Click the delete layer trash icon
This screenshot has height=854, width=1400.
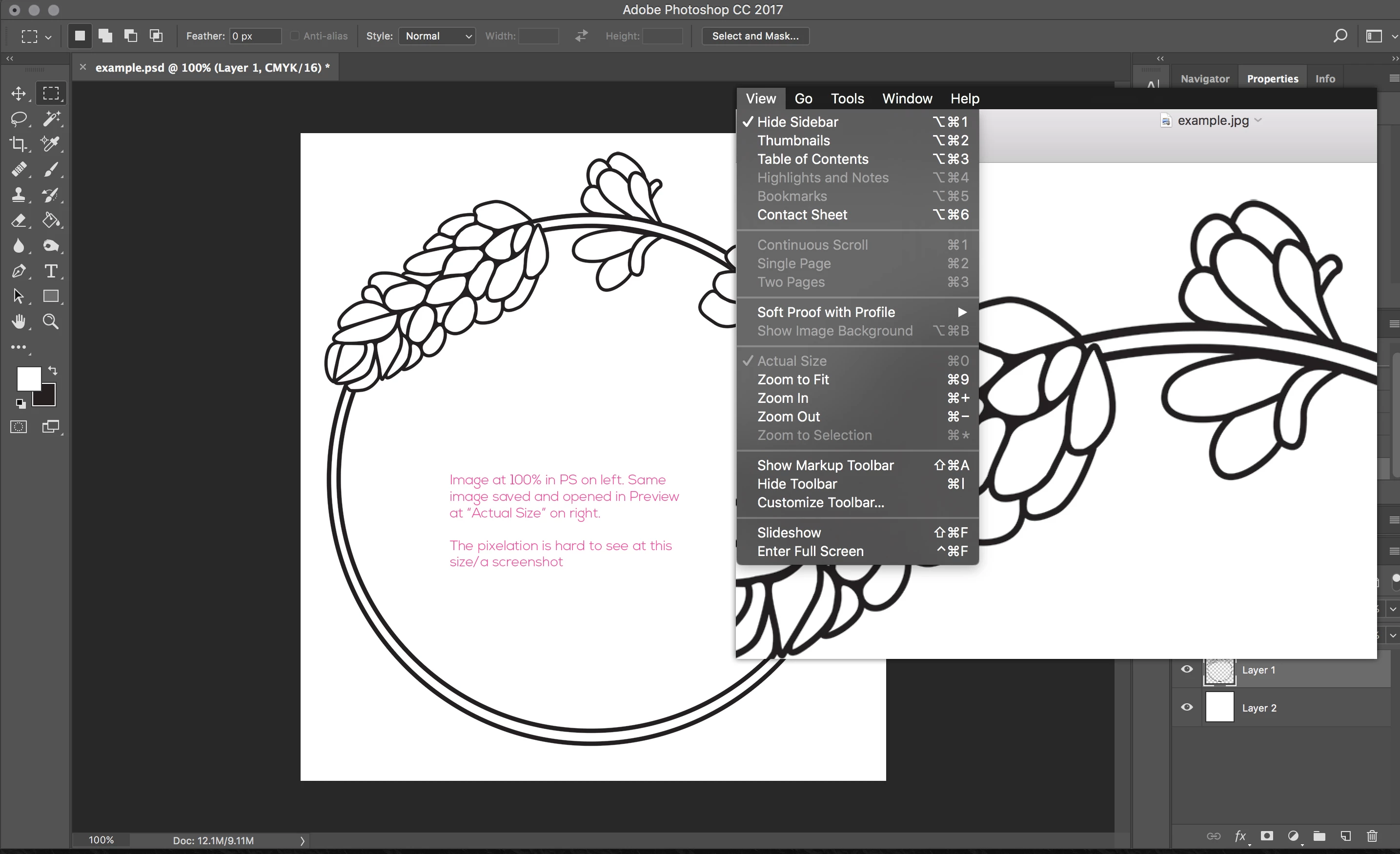click(1372, 836)
